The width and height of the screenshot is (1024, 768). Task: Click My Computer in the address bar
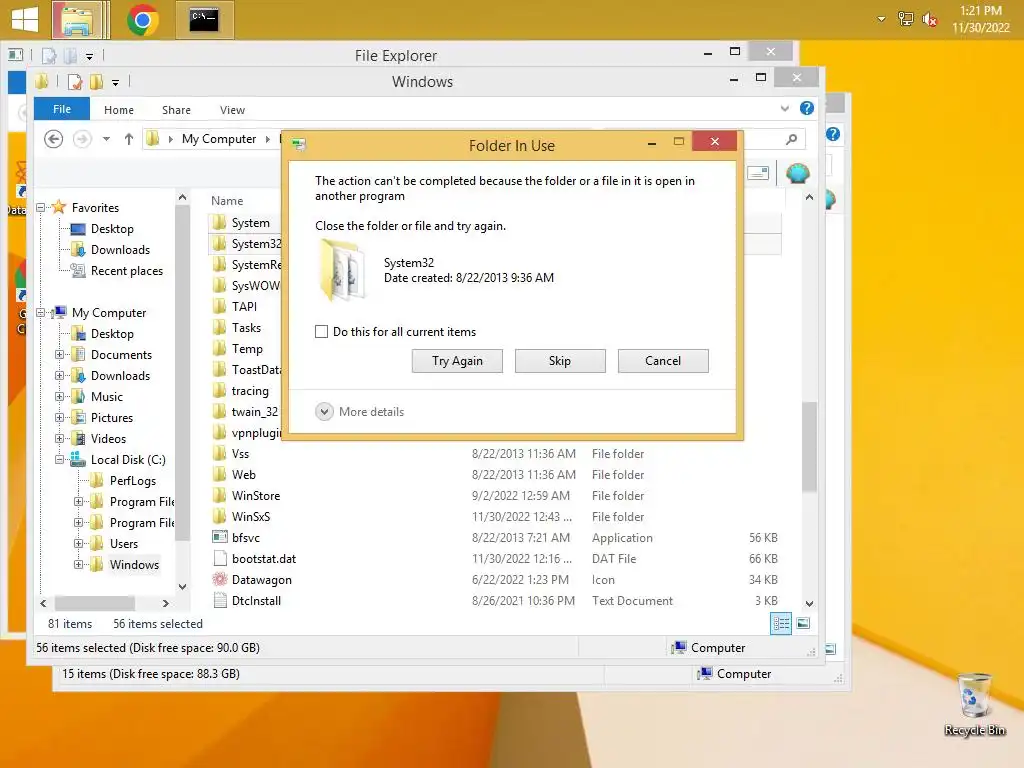219,138
